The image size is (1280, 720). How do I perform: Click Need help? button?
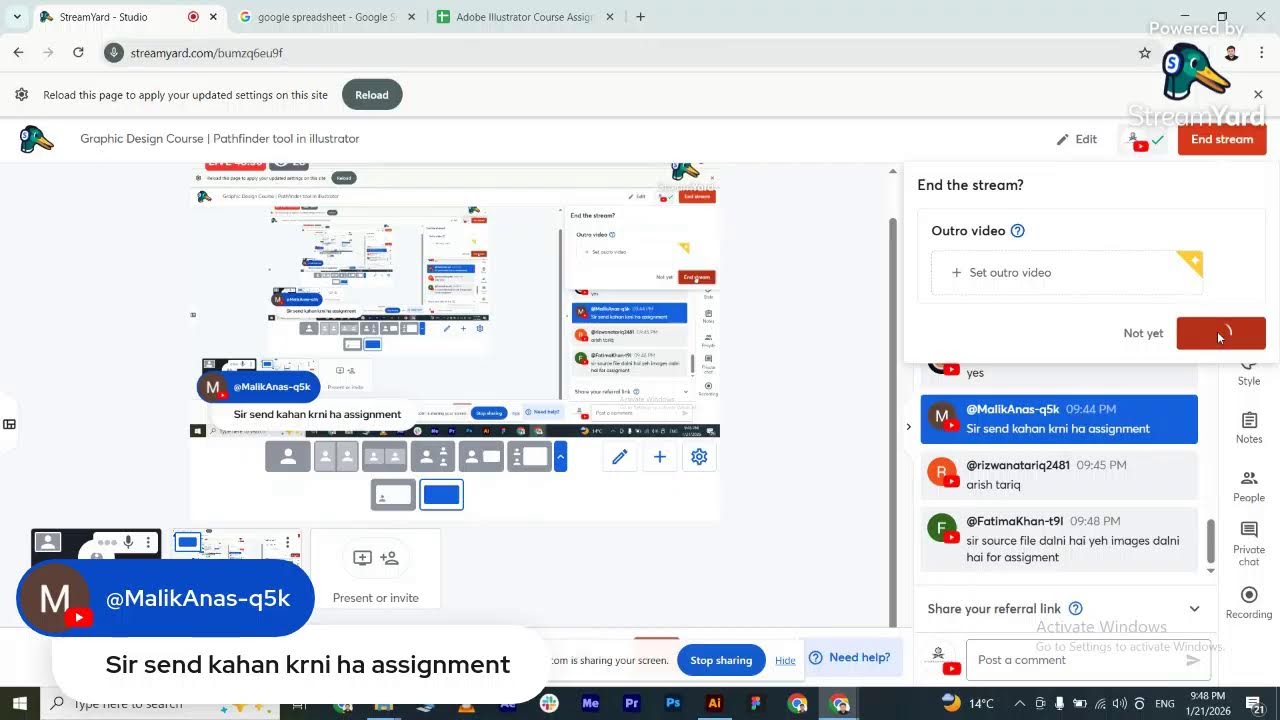(x=850, y=657)
